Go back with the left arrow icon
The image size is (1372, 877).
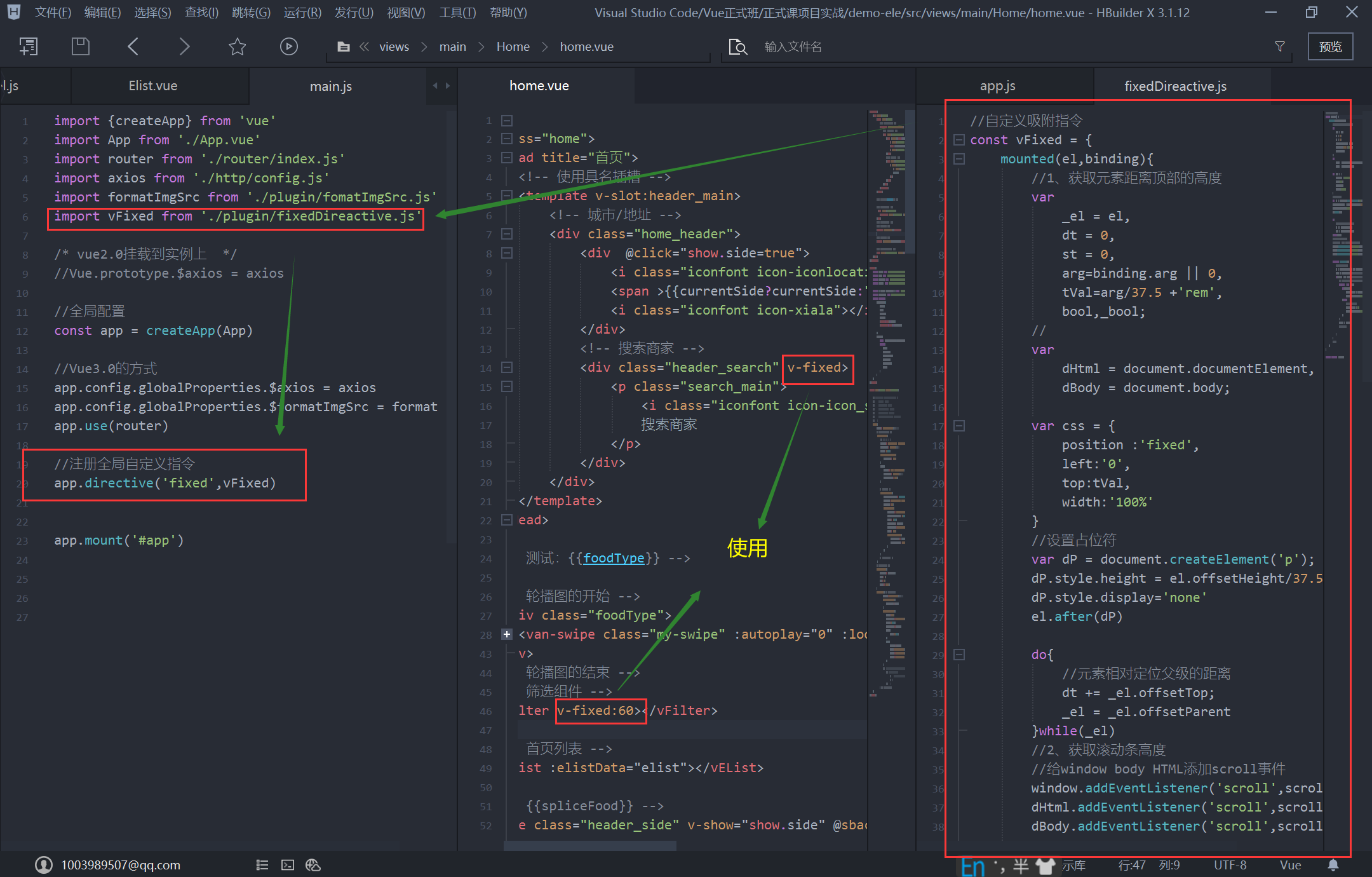tap(133, 46)
